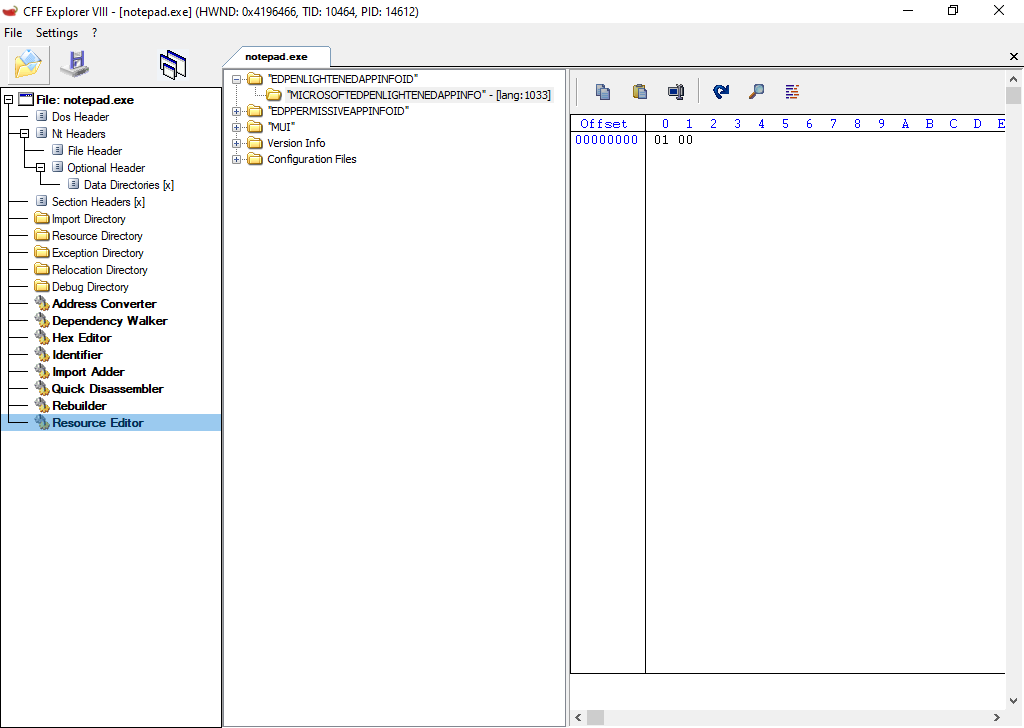Expand the Version Info folder
This screenshot has height=728, width=1024.
[236, 143]
